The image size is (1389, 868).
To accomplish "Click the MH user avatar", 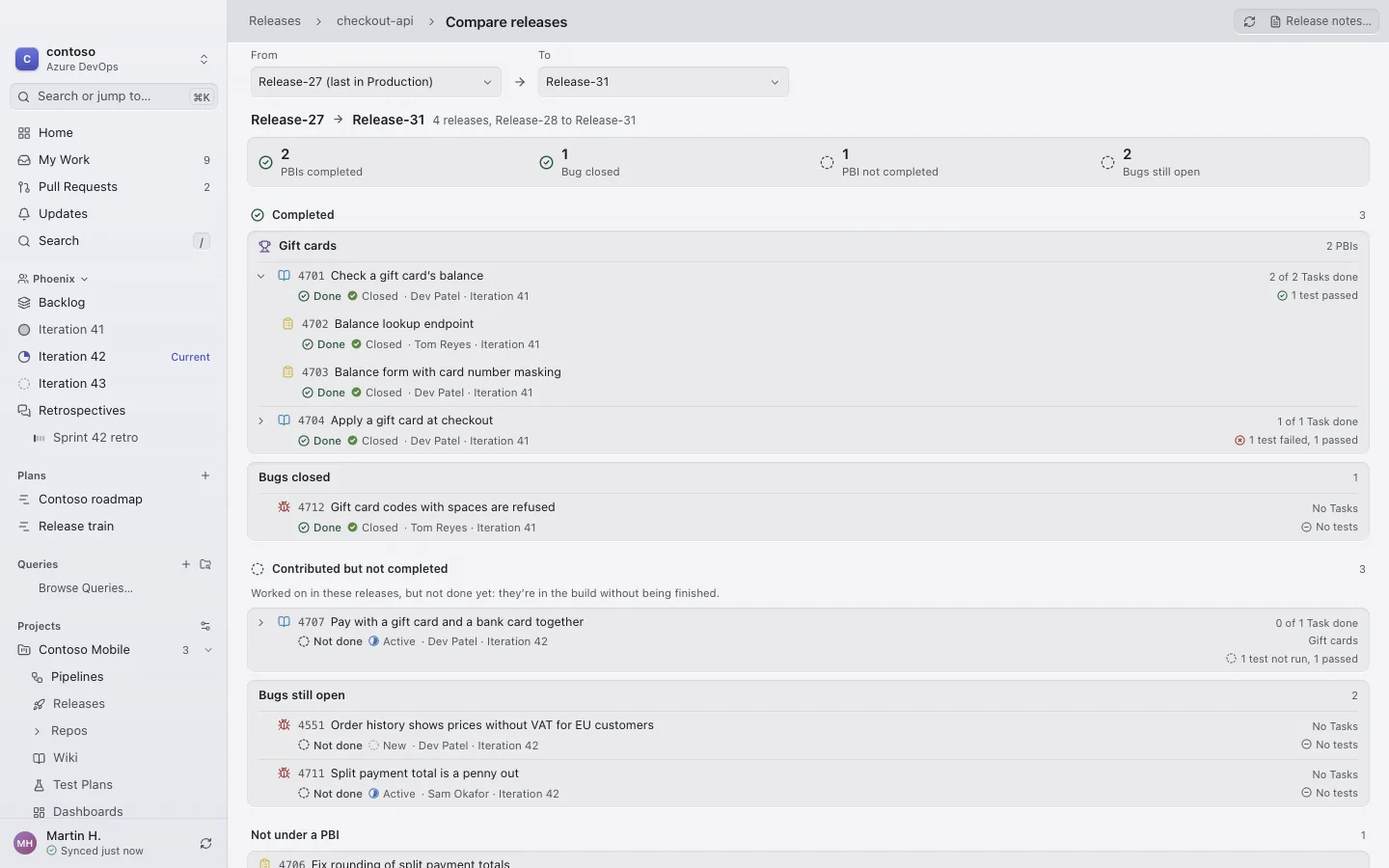I will (x=25, y=843).
